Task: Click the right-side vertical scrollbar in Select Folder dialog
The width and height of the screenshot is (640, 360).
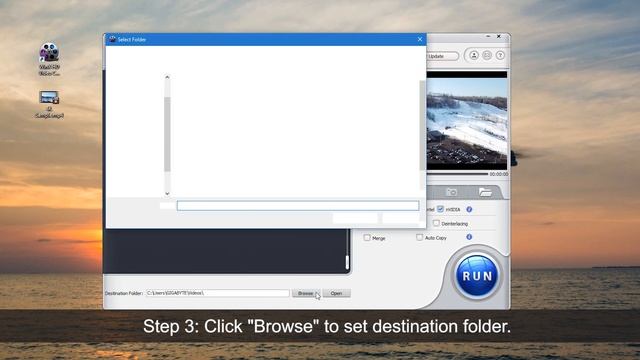Action: 422,125
